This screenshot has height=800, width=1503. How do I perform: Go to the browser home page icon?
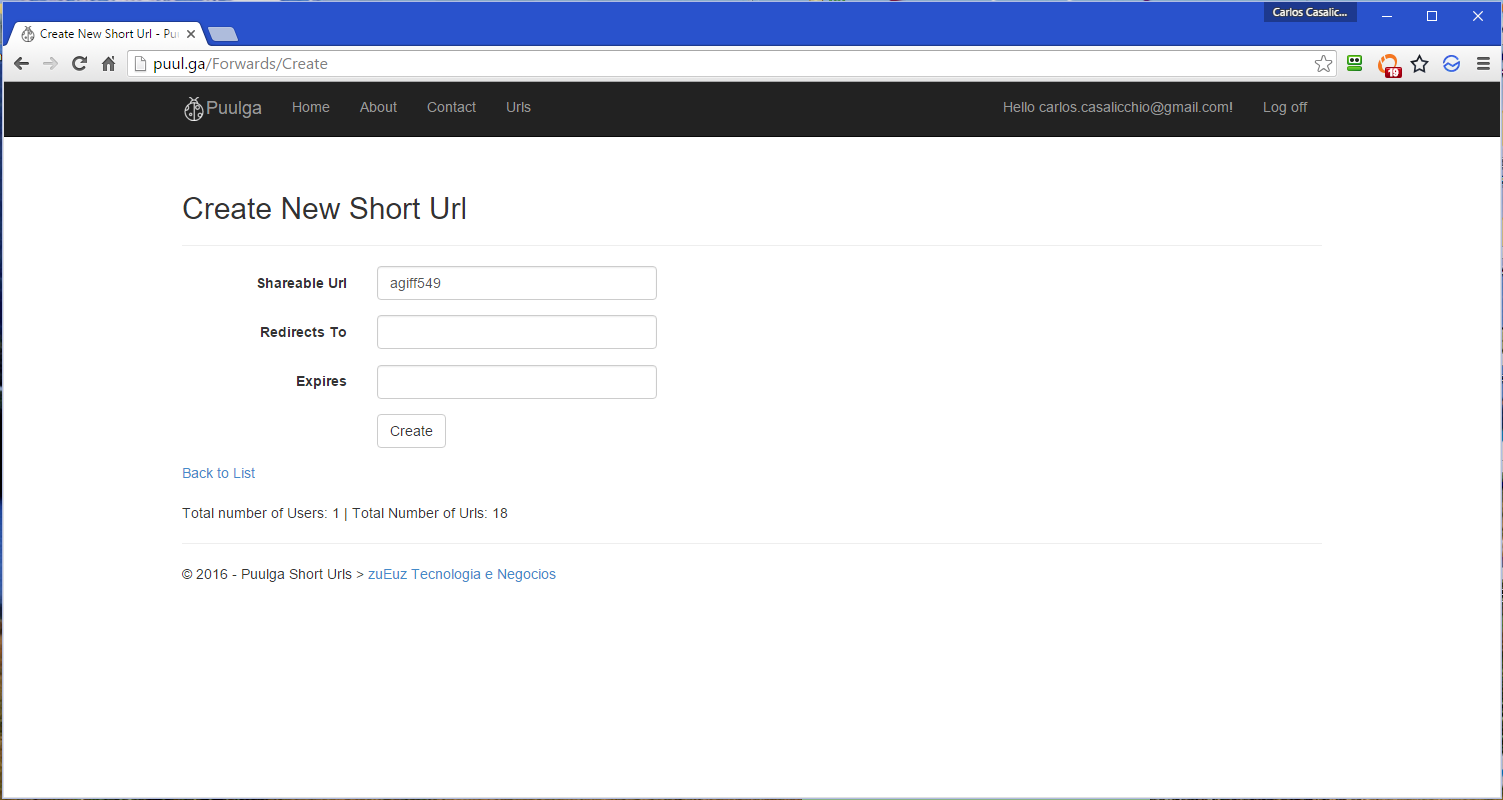pos(109,64)
